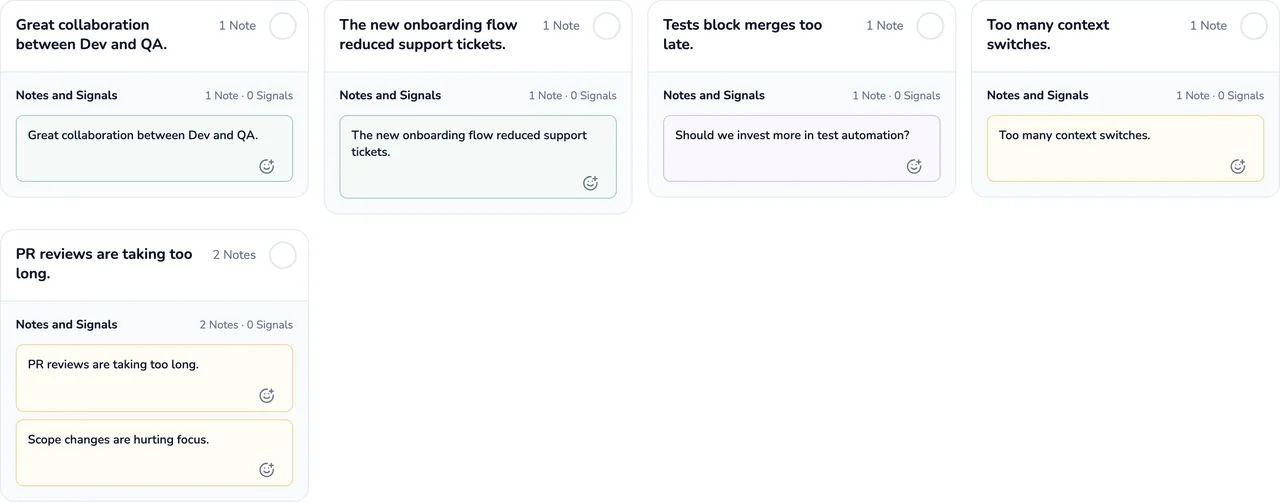1280x502 pixels.
Task: Mark the 'Too many context switches' card circle
Action: [1254, 26]
